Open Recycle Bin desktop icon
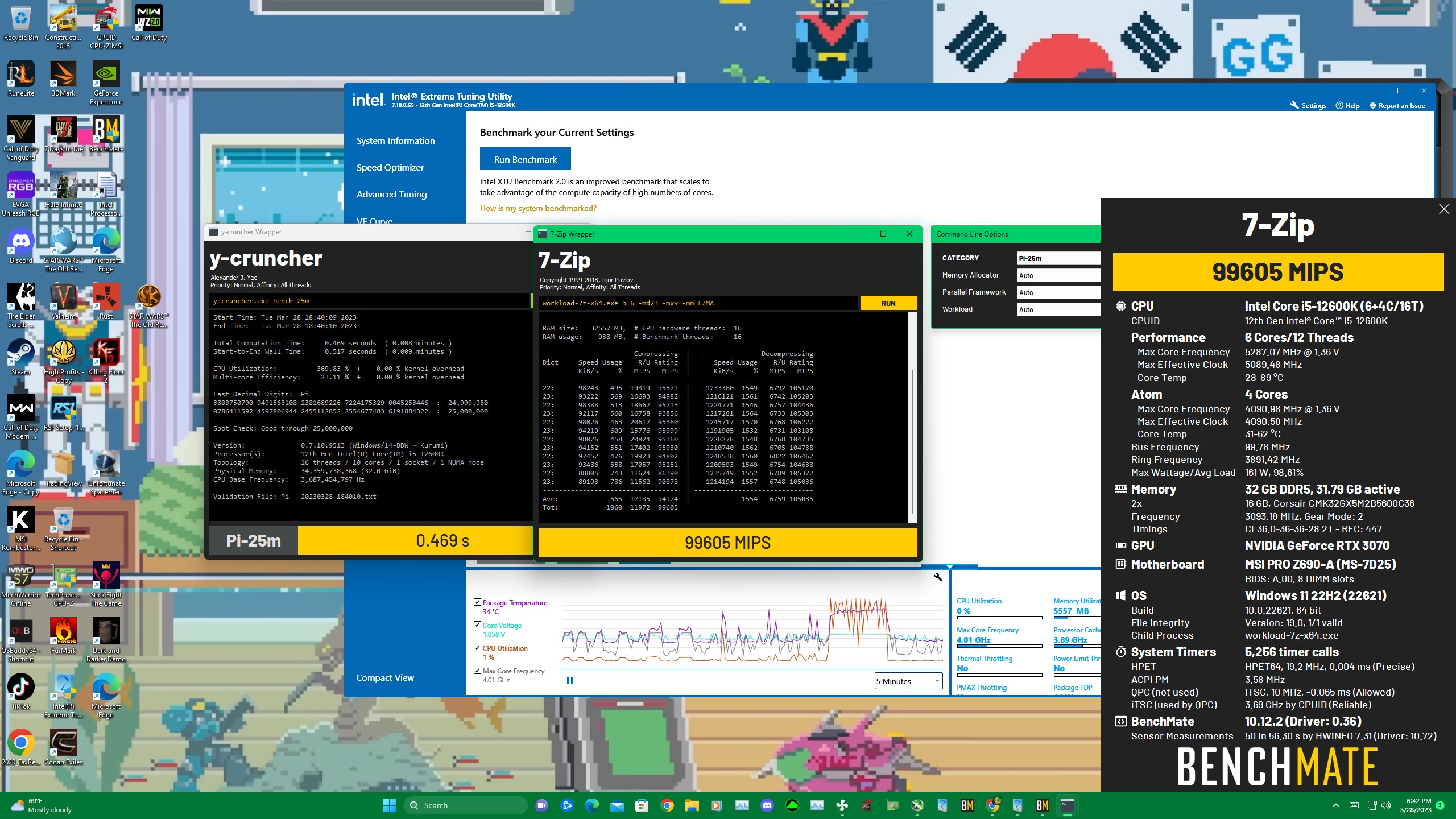1456x819 pixels. (x=20, y=24)
